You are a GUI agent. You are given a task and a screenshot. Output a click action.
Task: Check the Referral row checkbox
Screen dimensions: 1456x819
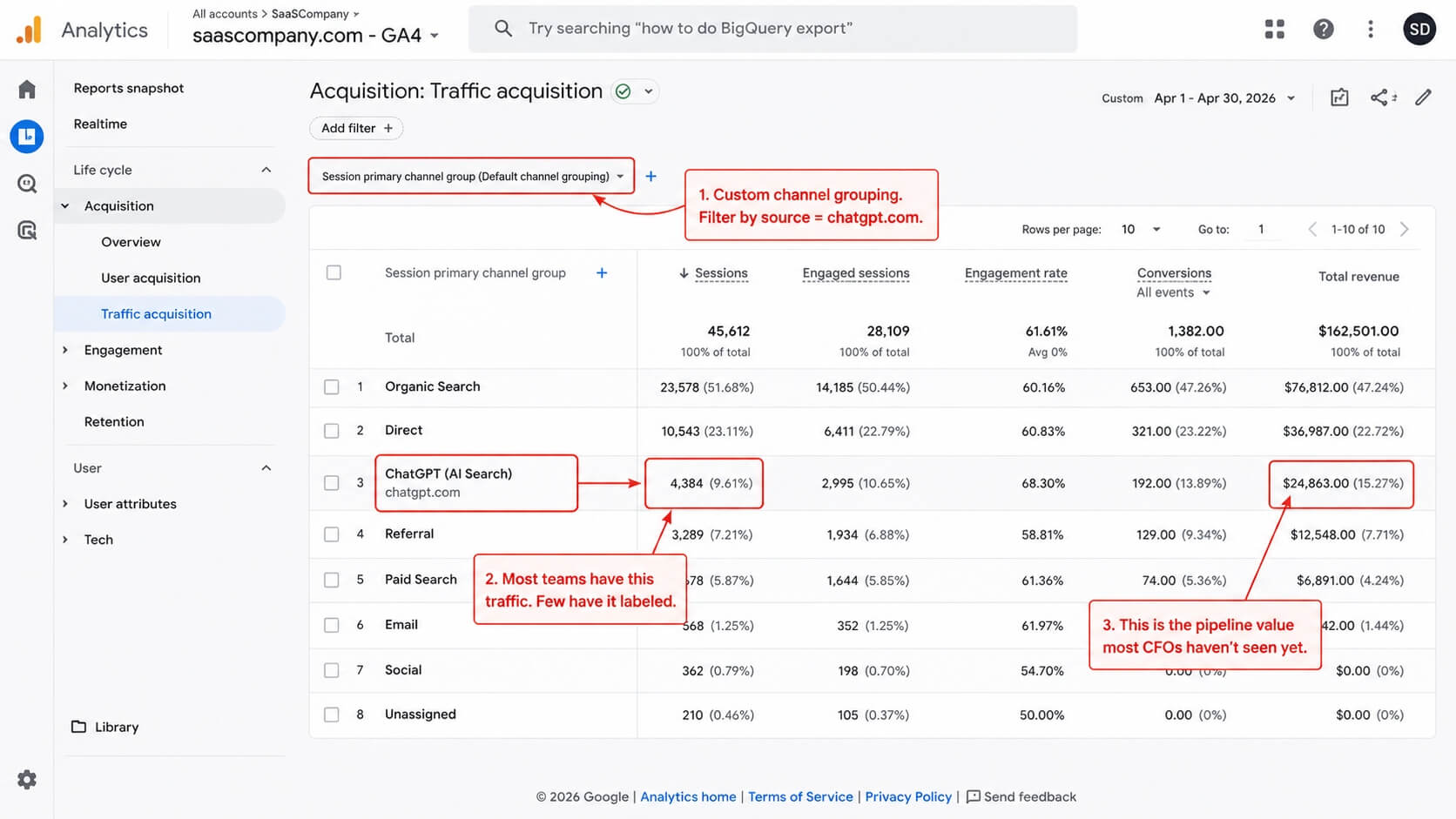pos(332,534)
